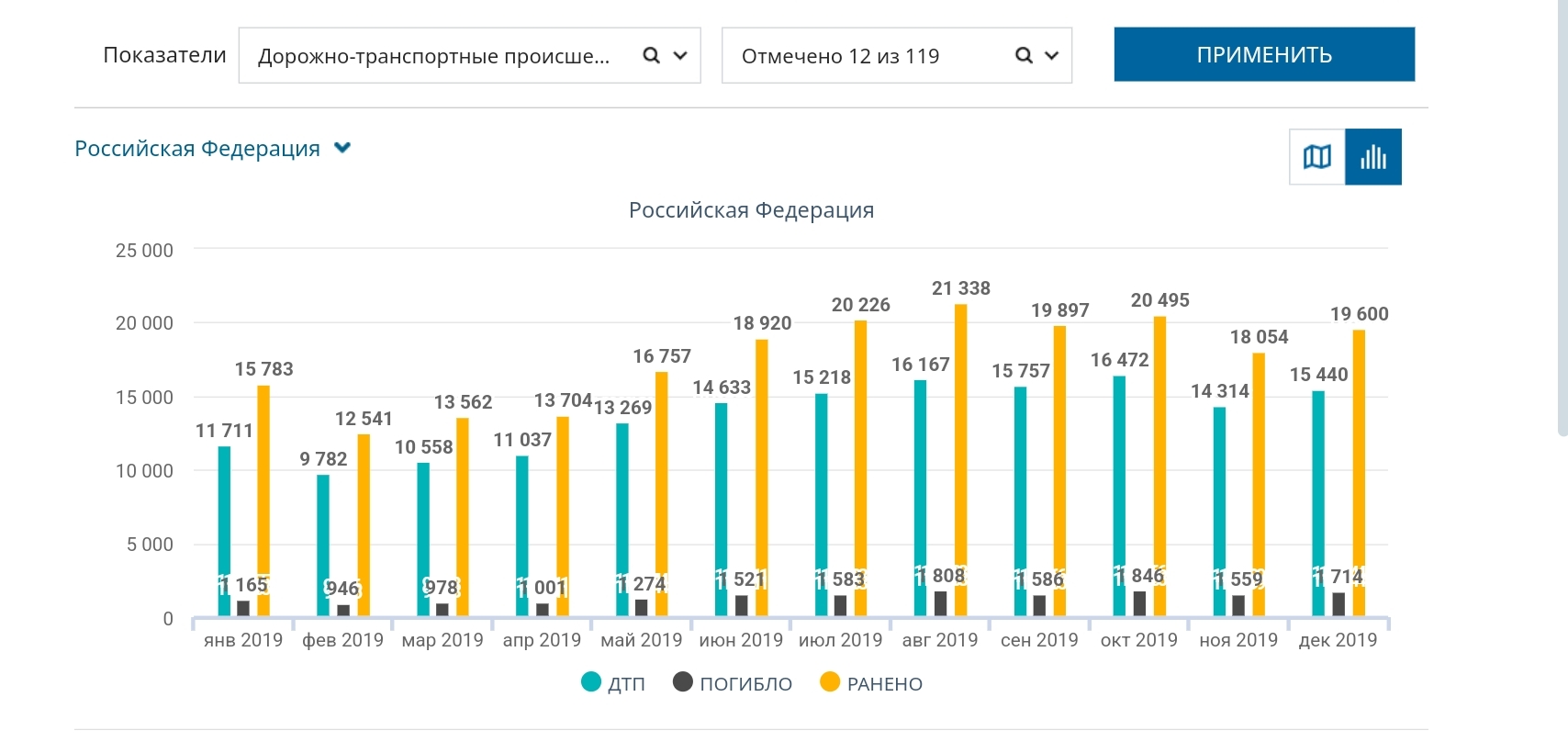Viewport: 1568px width, 742px height.
Task: Click search icon in indicators field
Action: (651, 55)
